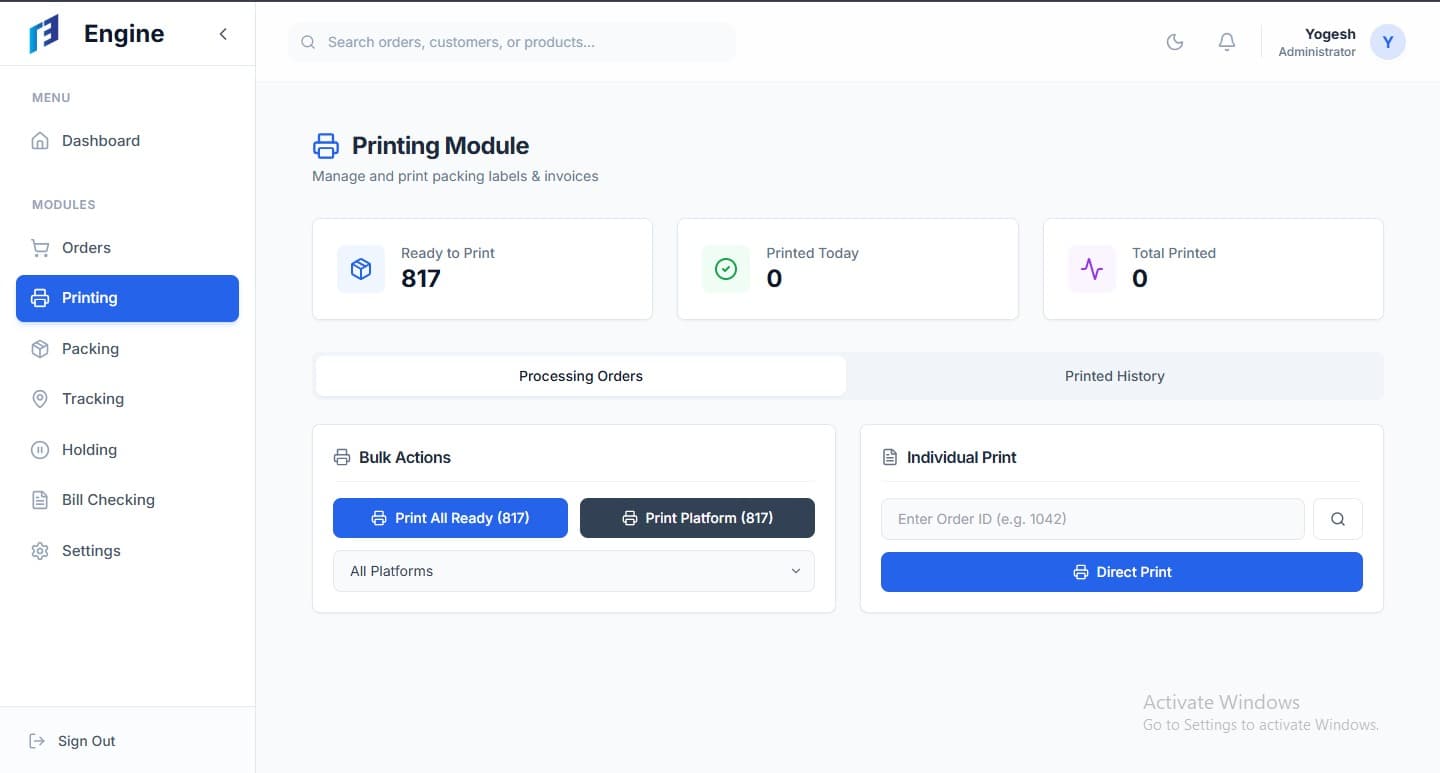Open notifications via the bell icon
1440x773 pixels.
coord(1226,42)
